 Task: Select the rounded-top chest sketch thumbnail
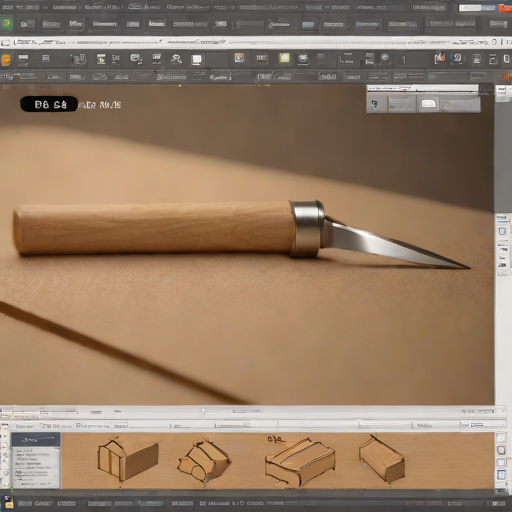[x=382, y=459]
